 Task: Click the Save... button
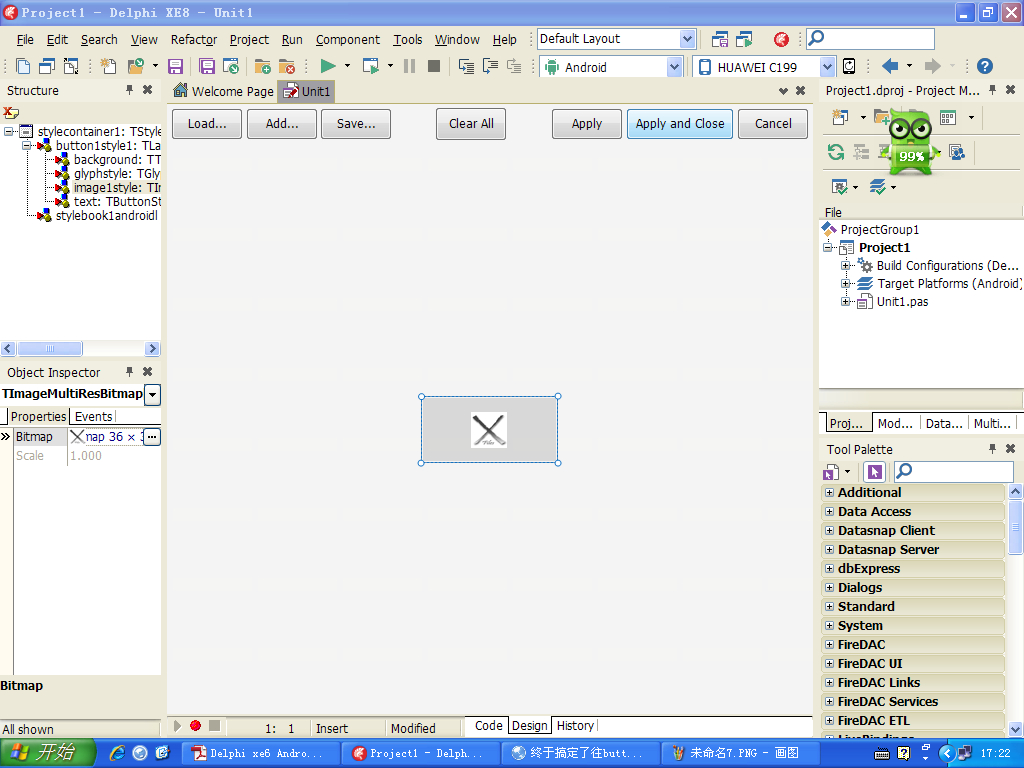[357, 124]
